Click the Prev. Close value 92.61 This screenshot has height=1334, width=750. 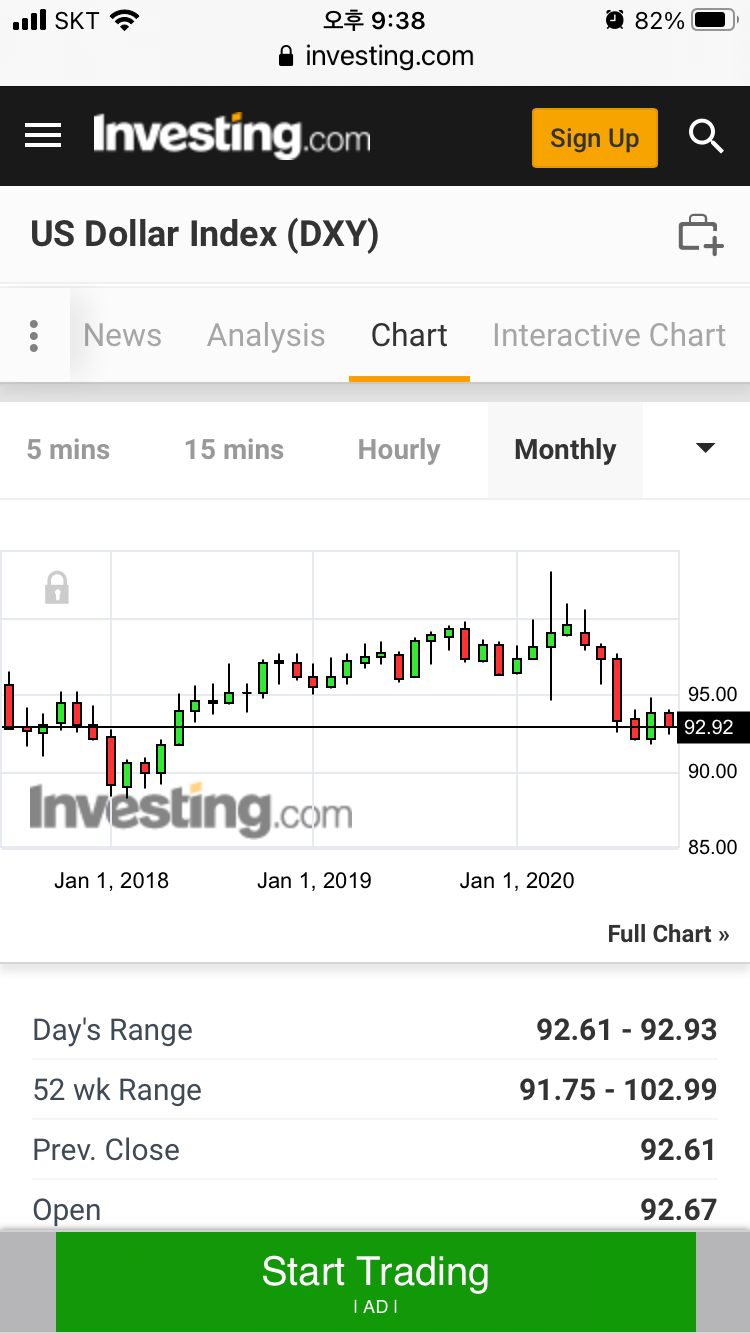coord(678,1150)
